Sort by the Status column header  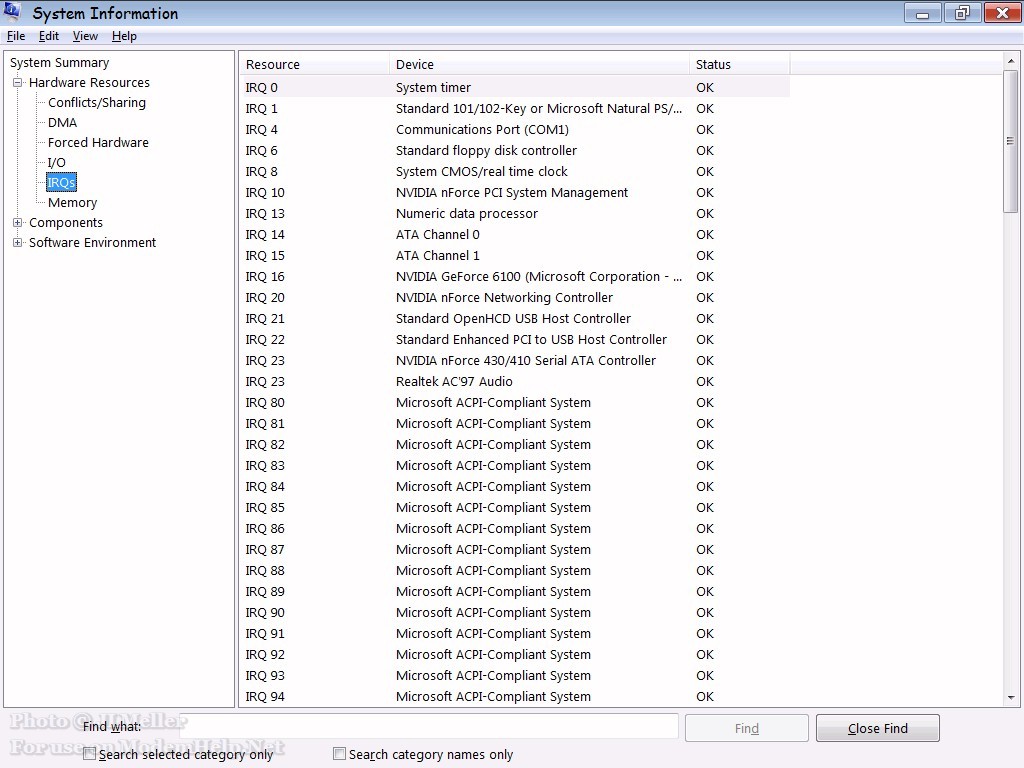click(x=739, y=64)
